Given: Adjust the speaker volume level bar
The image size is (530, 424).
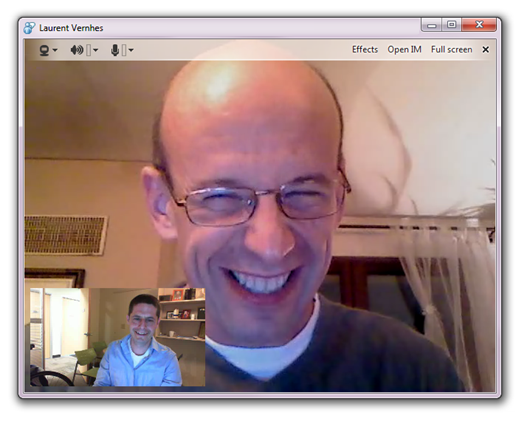Looking at the screenshot, I should click(89, 50).
